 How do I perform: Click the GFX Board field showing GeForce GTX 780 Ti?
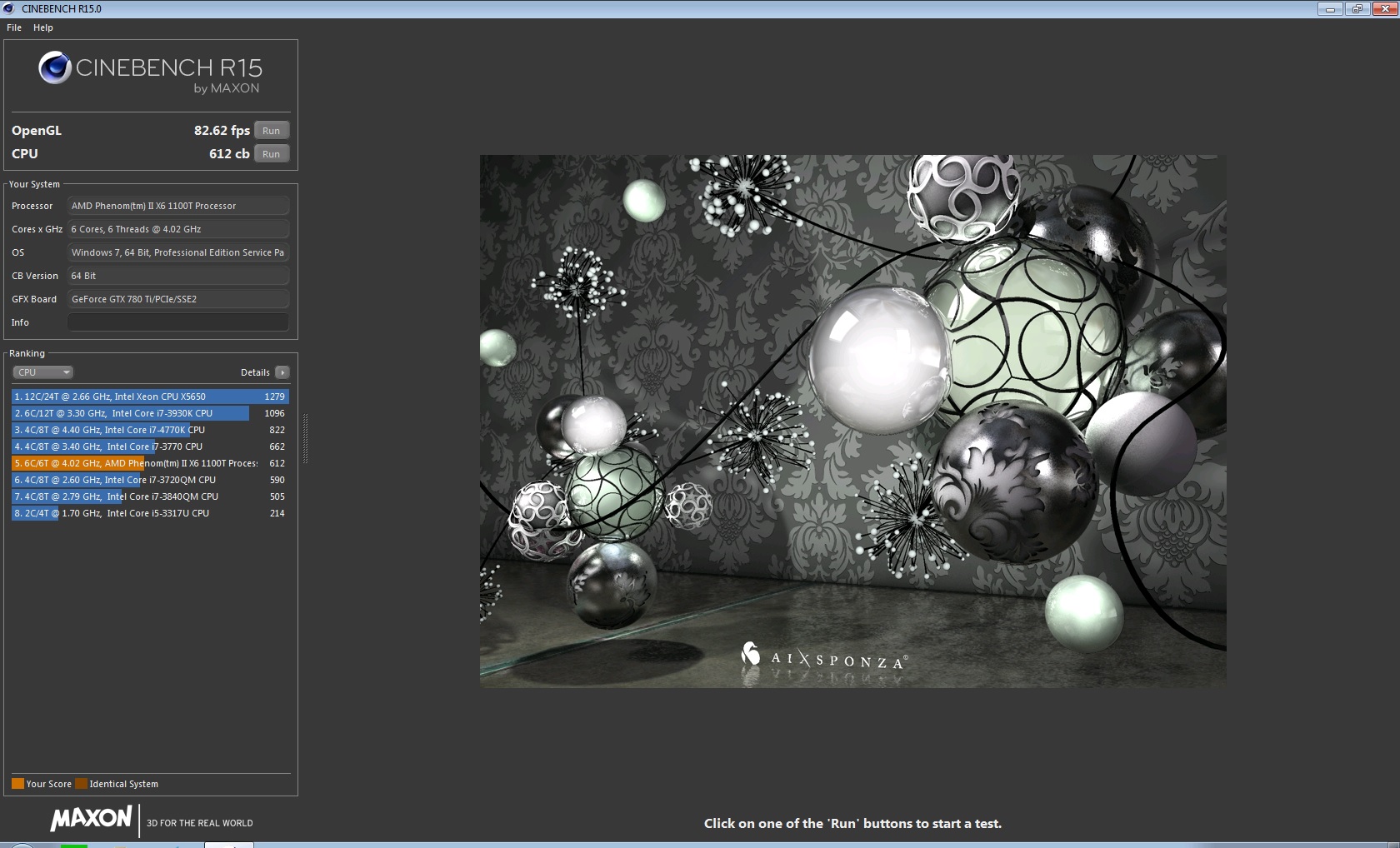point(177,298)
